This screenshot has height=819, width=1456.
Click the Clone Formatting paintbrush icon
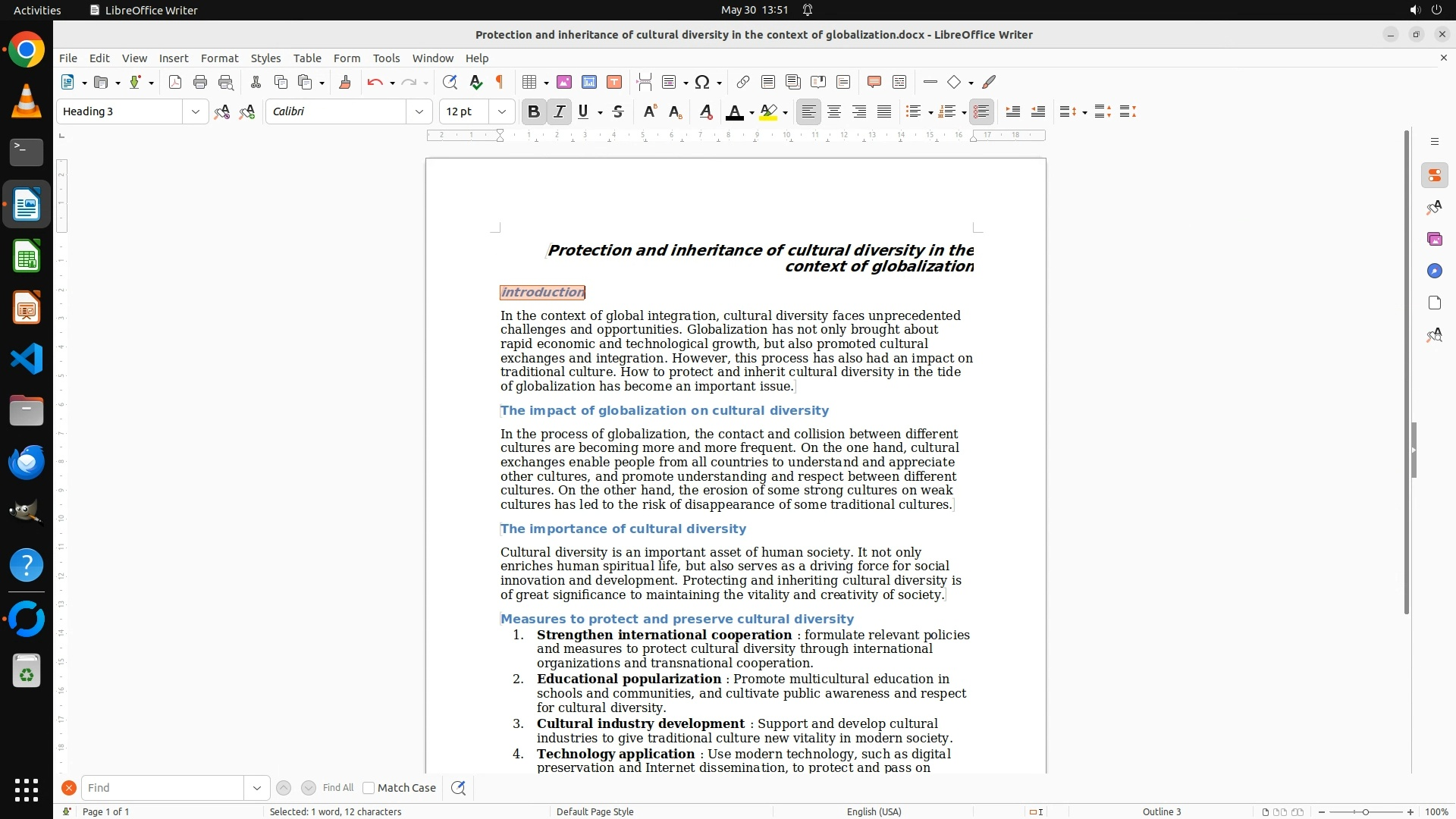(x=344, y=82)
